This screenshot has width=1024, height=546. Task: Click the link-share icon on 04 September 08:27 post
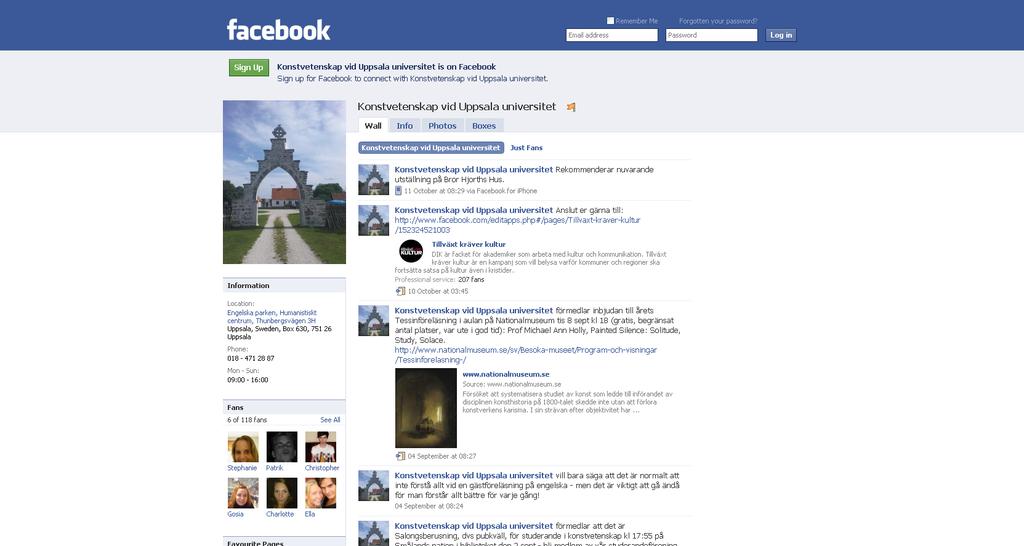coord(400,456)
